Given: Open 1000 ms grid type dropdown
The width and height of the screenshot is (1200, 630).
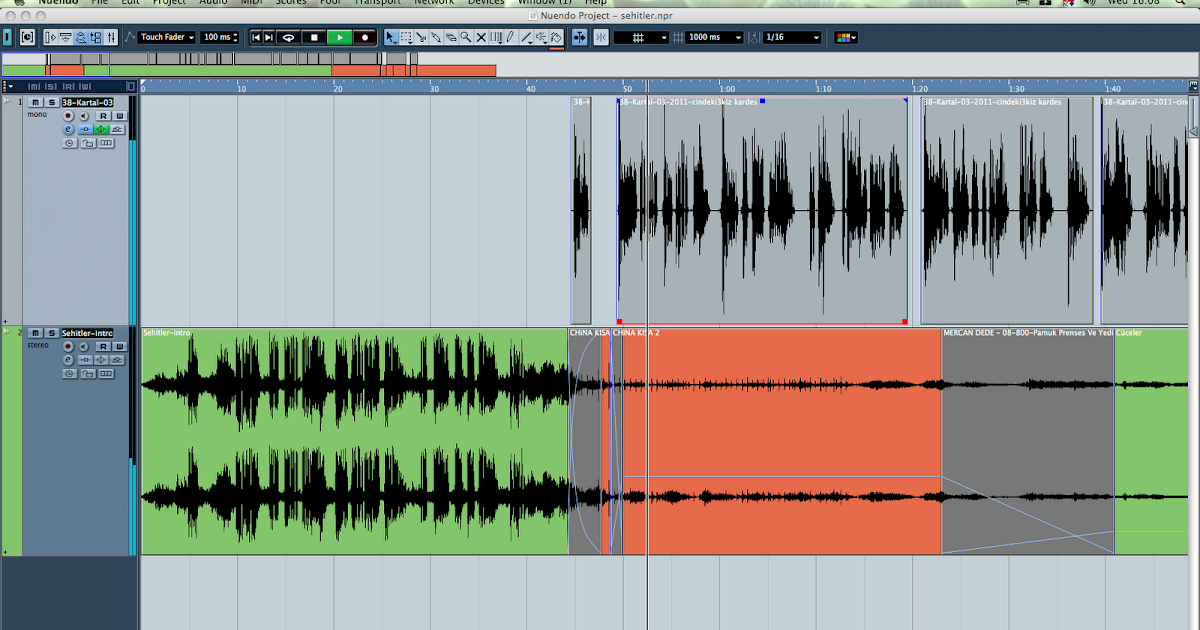Looking at the screenshot, I should [715, 37].
